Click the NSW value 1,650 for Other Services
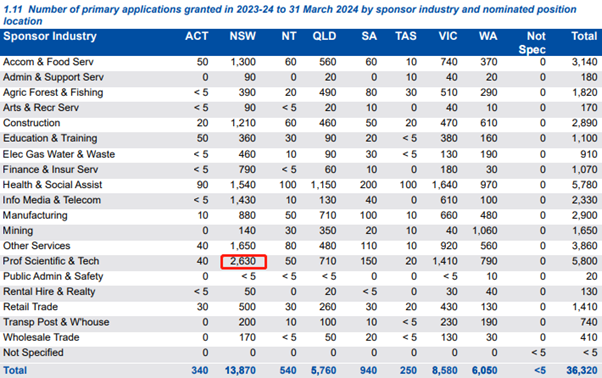 [x=243, y=246]
